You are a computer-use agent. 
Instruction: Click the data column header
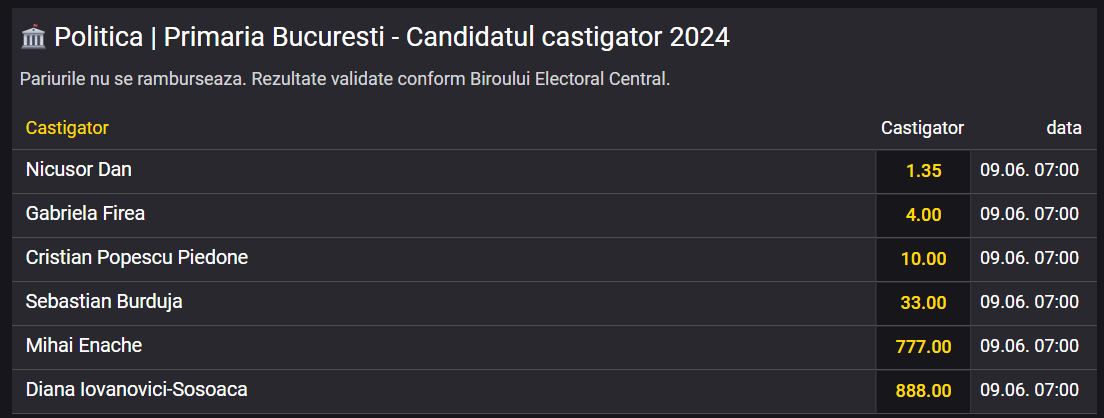tap(1063, 128)
